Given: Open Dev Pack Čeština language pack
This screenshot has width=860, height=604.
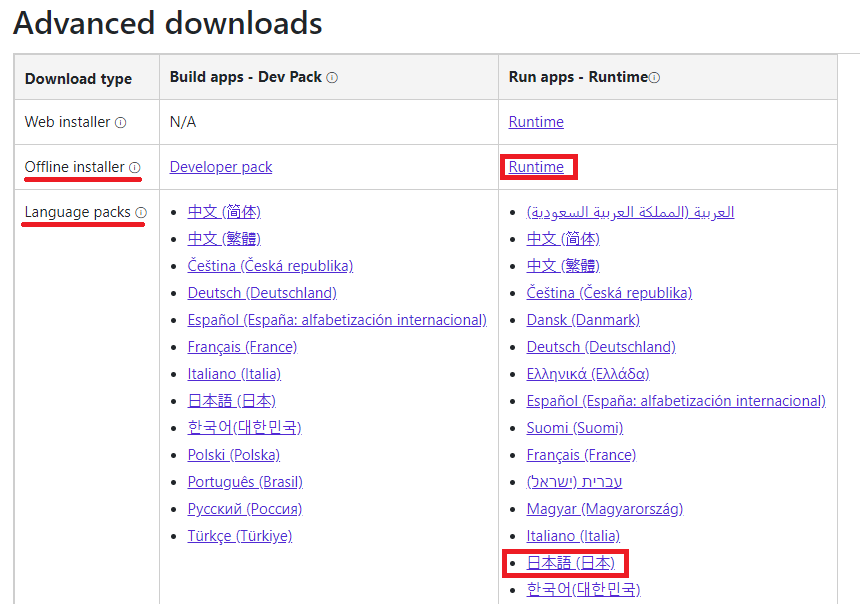Looking at the screenshot, I should [x=270, y=266].
